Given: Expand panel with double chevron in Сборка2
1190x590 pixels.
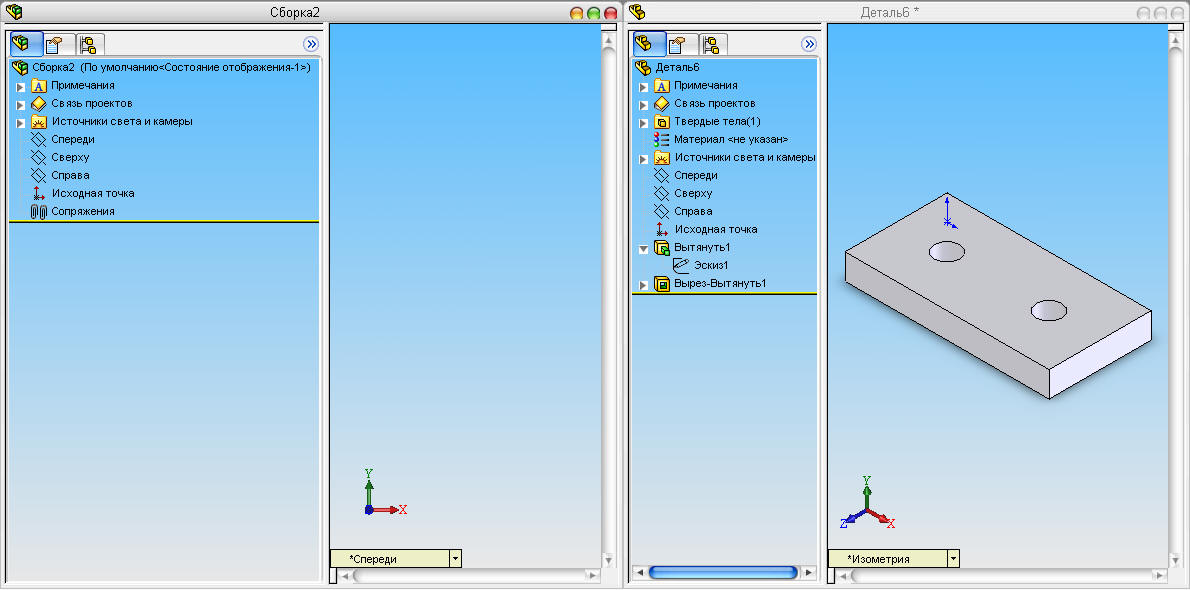Looking at the screenshot, I should [x=311, y=44].
